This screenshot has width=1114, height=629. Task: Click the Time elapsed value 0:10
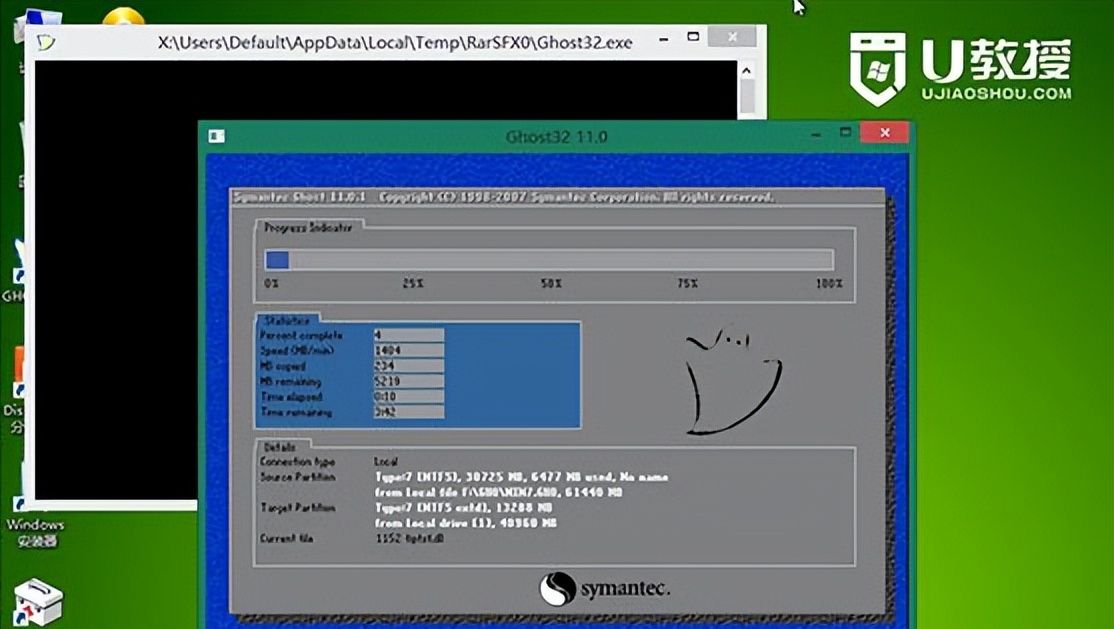click(409, 397)
